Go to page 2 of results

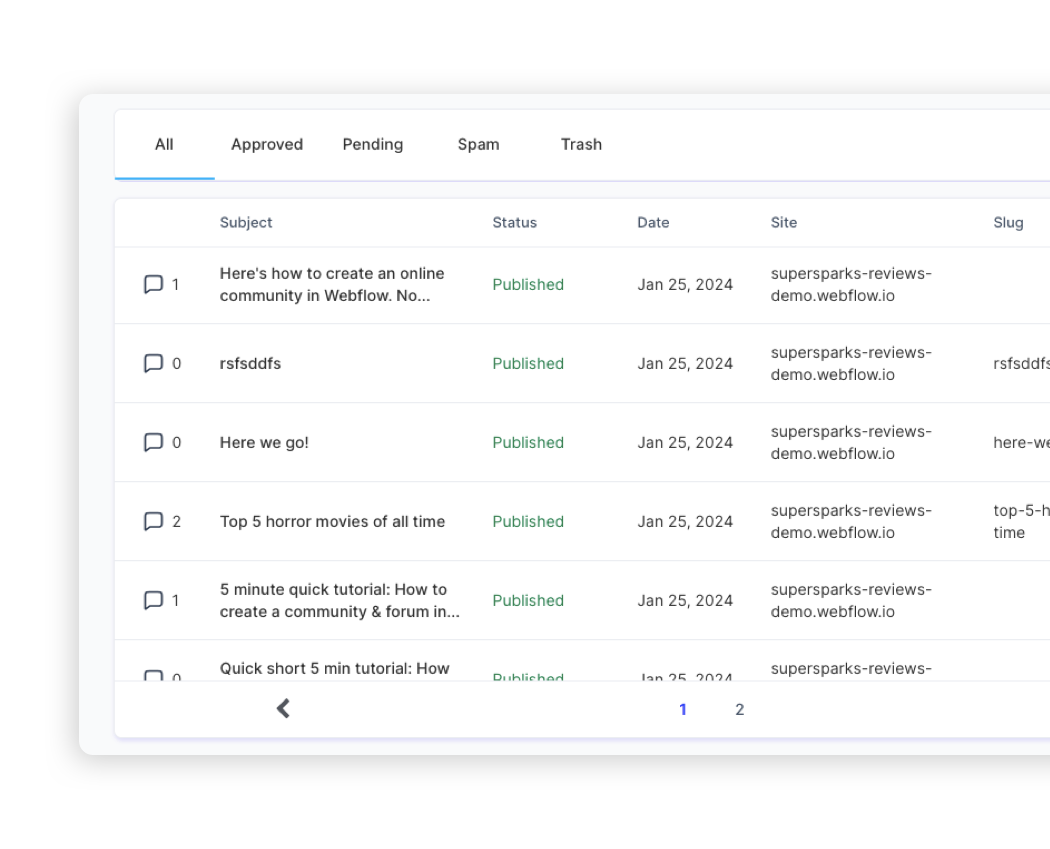pyautogui.click(x=740, y=709)
